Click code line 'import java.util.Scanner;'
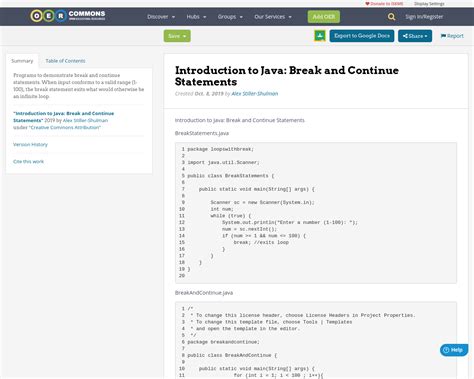The width and height of the screenshot is (474, 379). pyautogui.click(x=223, y=162)
